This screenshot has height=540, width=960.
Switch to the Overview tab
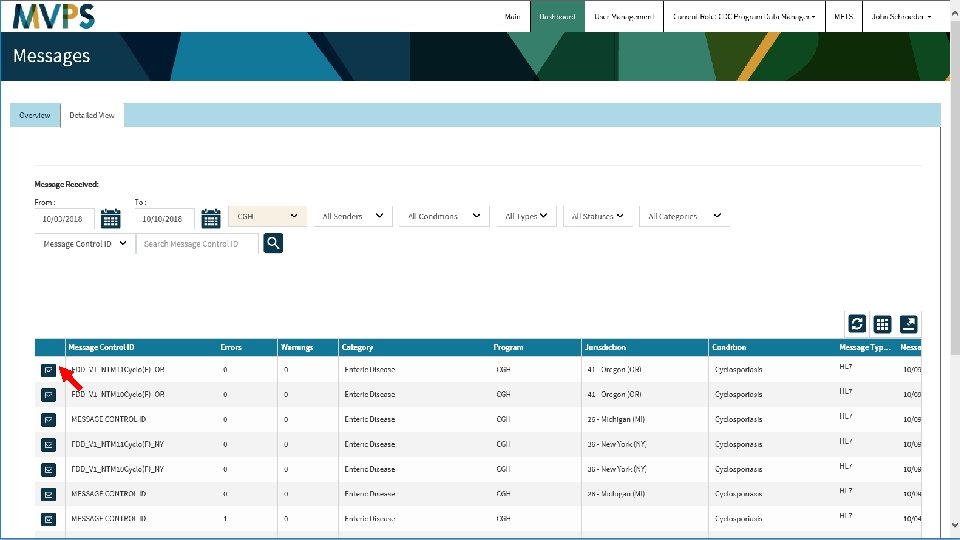click(x=35, y=115)
